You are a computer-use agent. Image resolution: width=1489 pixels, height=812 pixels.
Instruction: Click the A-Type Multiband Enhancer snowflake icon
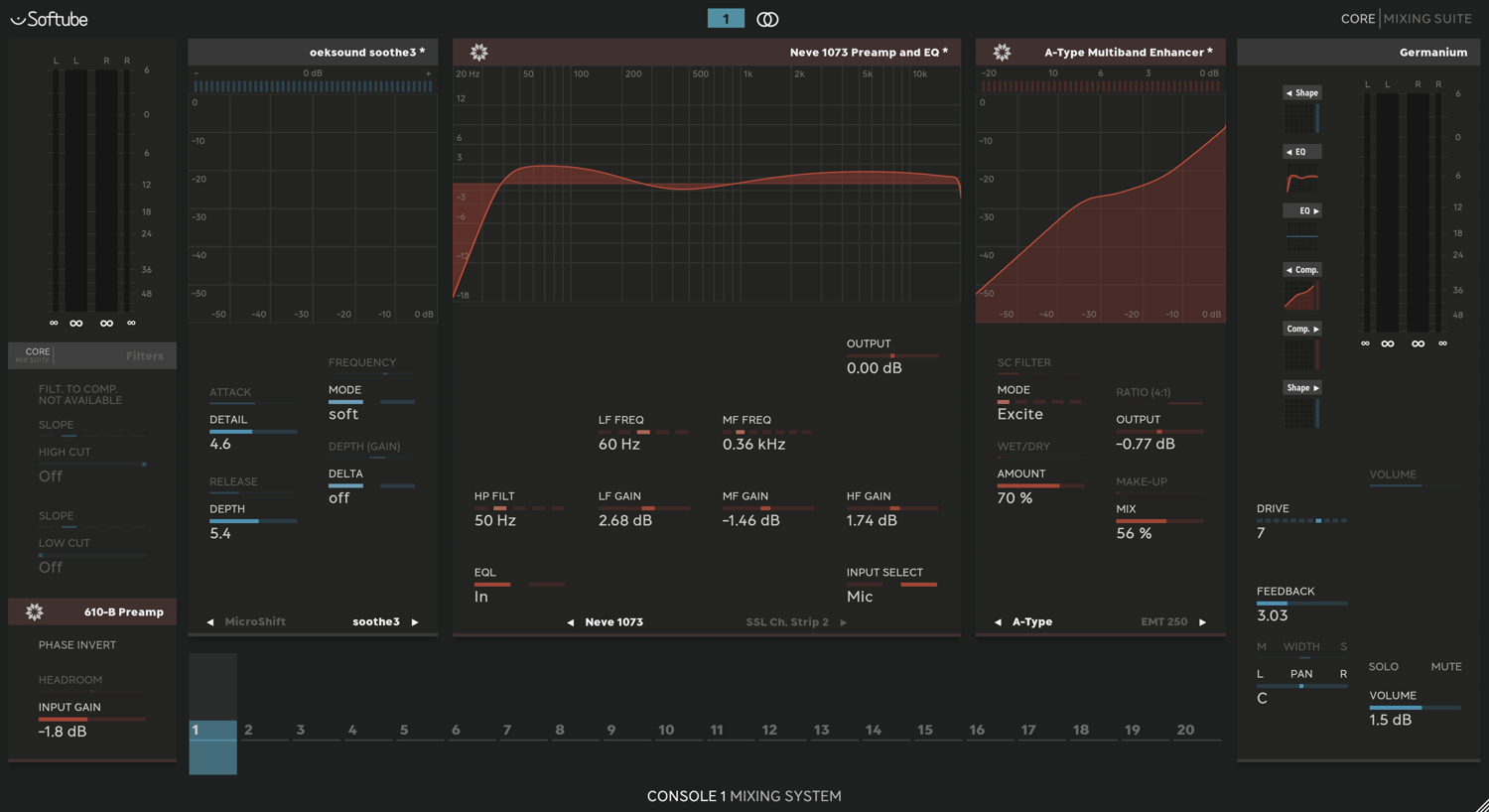coord(1002,52)
